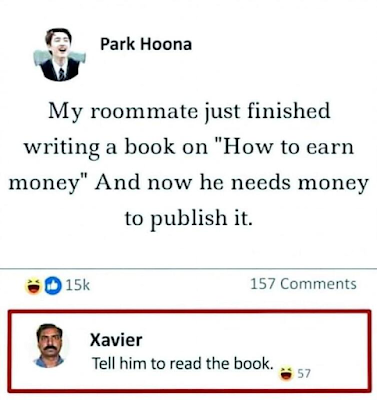Open the 15k reactions count
The width and height of the screenshot is (377, 400).
point(78,285)
